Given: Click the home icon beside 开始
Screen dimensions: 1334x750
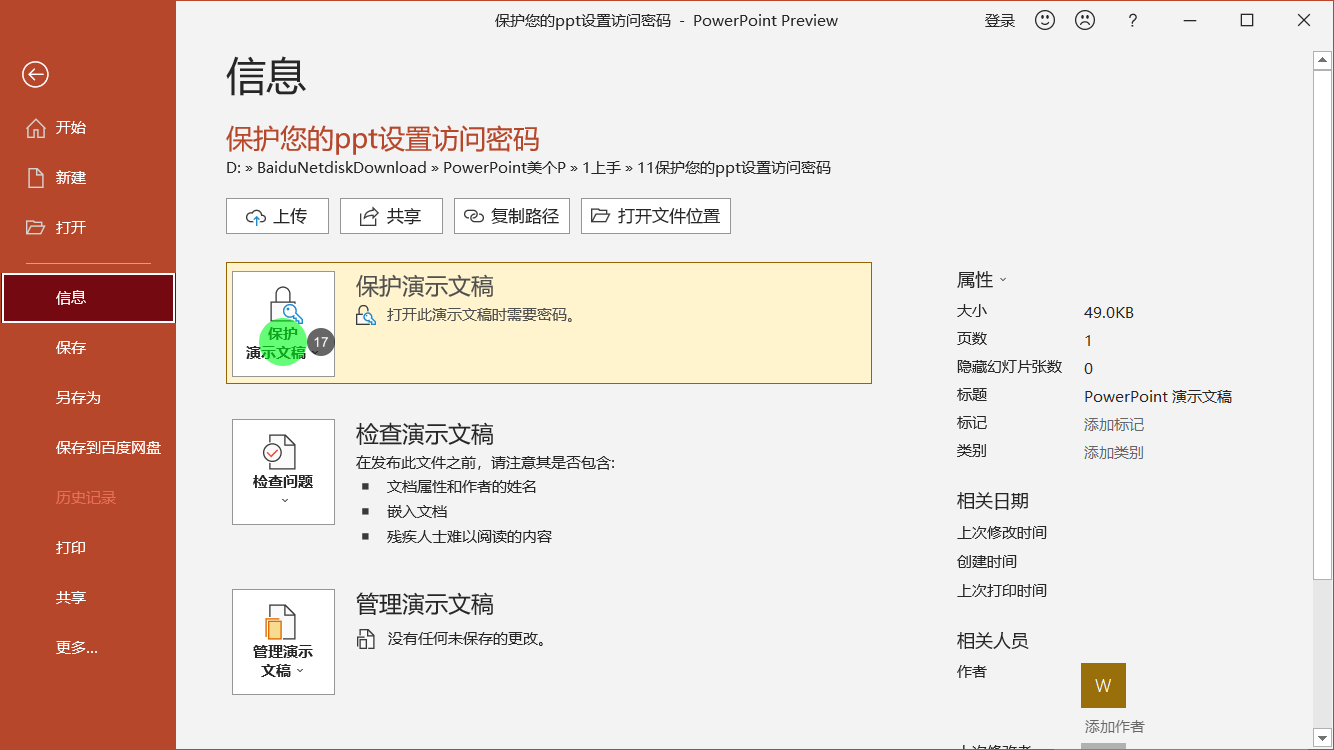Looking at the screenshot, I should (x=36, y=128).
